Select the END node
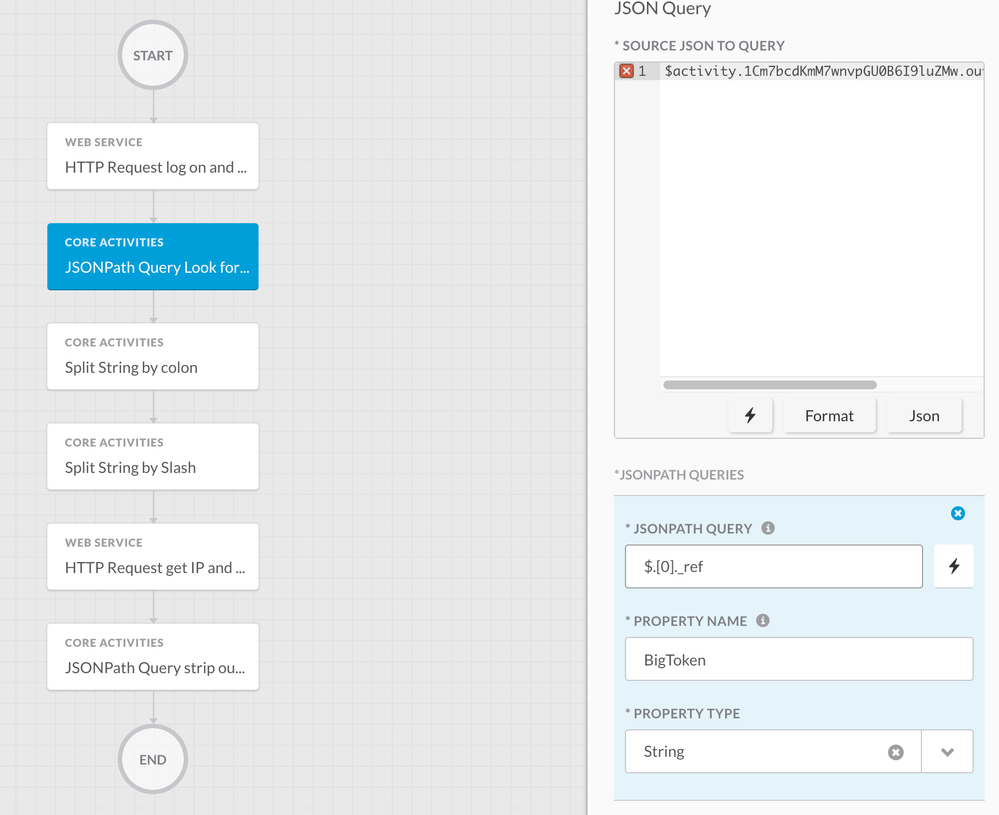 click(x=153, y=760)
